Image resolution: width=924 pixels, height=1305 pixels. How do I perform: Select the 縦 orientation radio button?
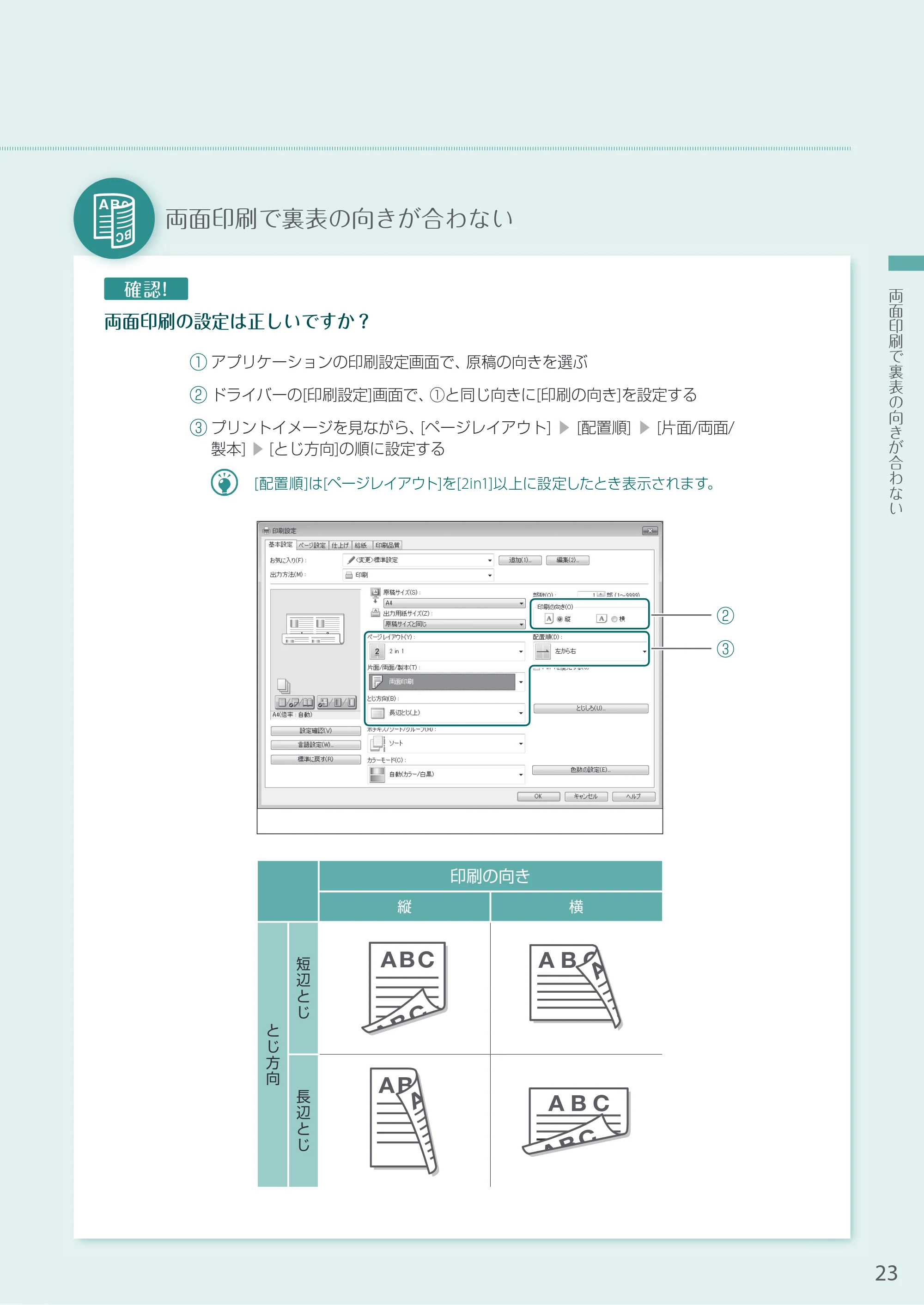559,619
